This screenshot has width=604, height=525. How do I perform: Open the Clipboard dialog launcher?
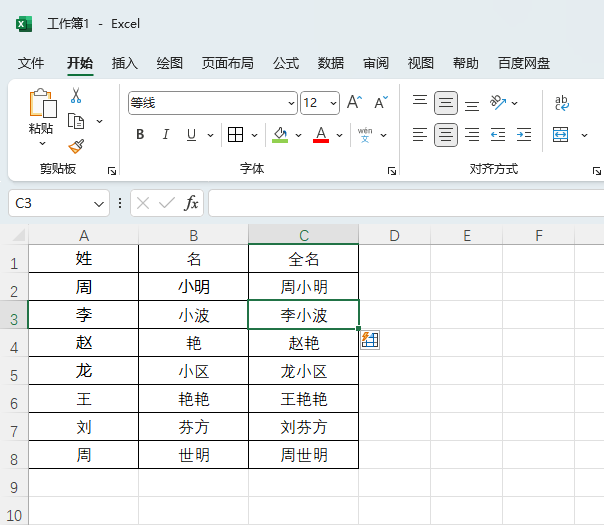[112, 171]
